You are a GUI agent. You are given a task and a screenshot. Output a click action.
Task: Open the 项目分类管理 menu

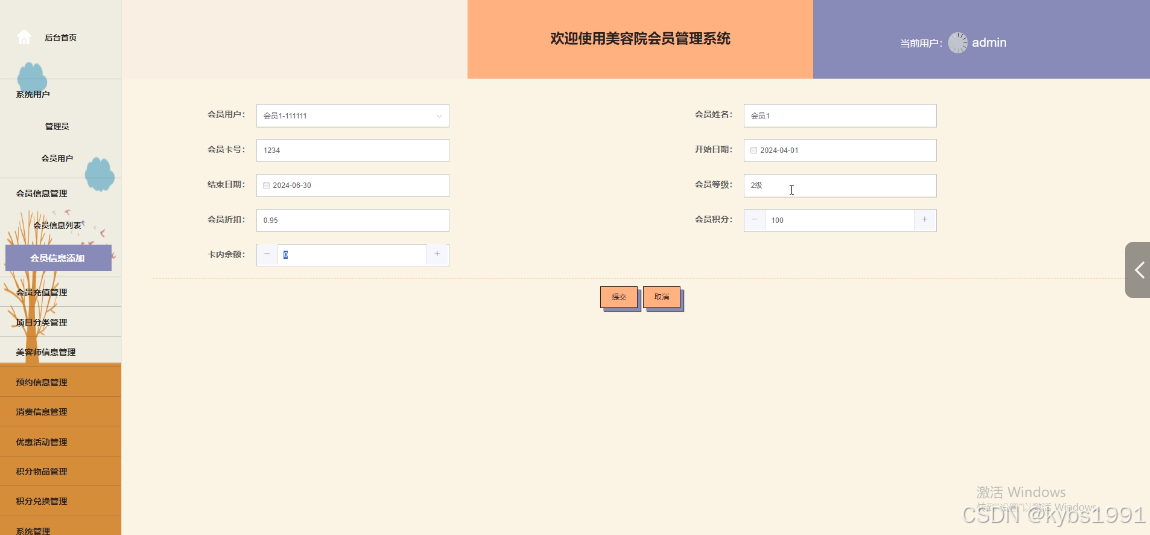coord(42,322)
